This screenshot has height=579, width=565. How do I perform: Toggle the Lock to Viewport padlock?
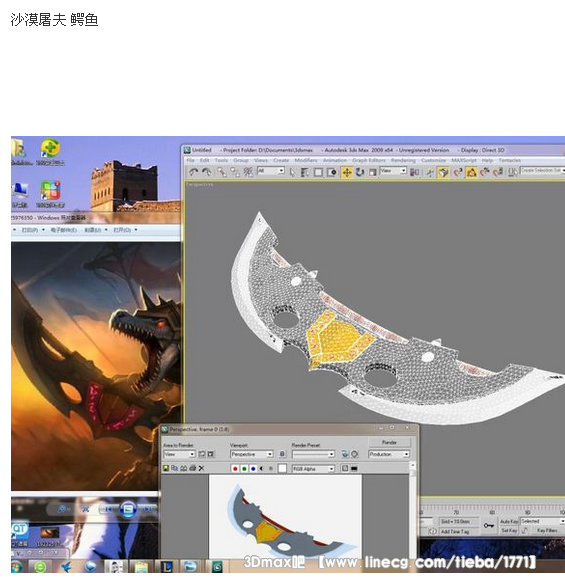(x=282, y=454)
